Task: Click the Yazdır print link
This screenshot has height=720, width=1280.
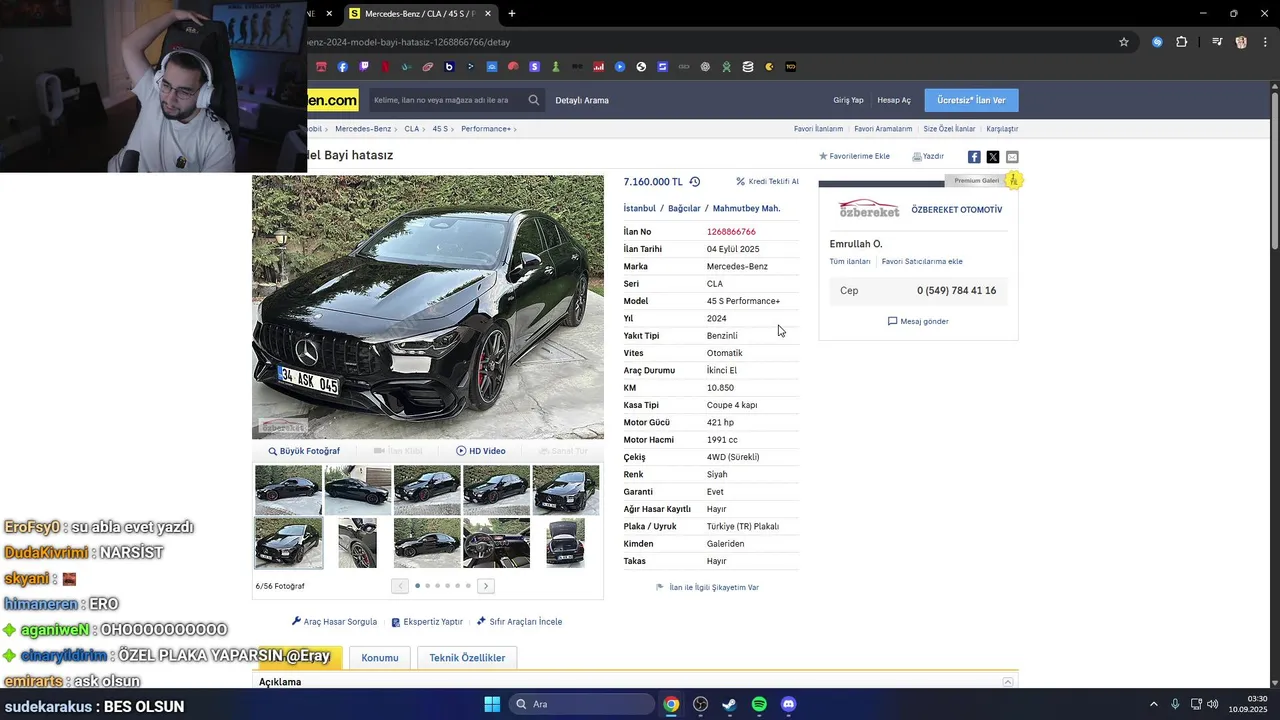Action: point(928,156)
